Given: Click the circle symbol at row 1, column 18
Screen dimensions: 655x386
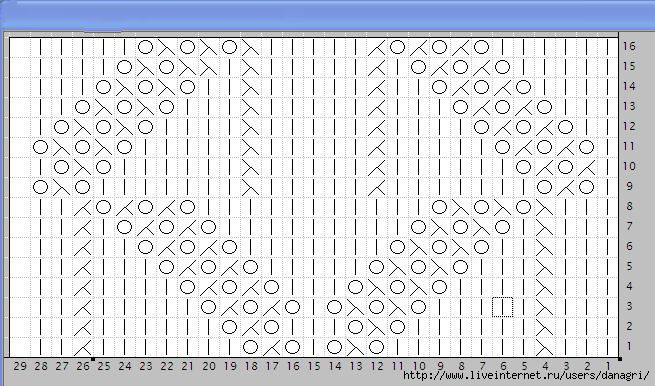Looking at the screenshot, I should tap(250, 347).
